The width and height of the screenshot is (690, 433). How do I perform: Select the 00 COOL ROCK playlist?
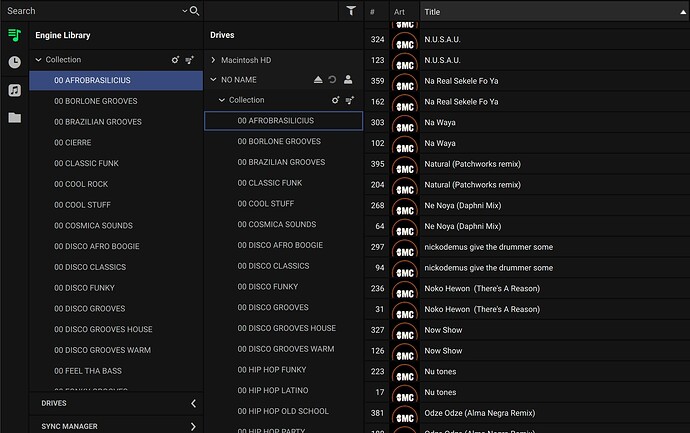116,184
